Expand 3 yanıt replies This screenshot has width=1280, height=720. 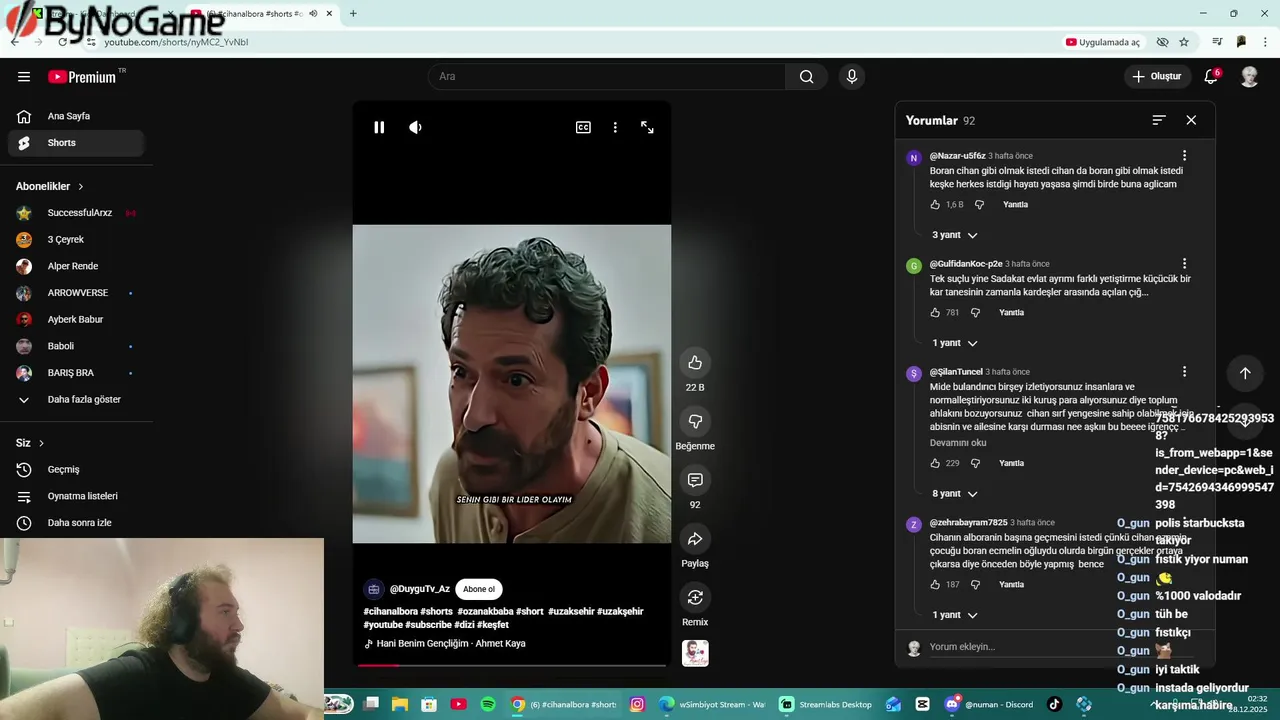pos(955,235)
